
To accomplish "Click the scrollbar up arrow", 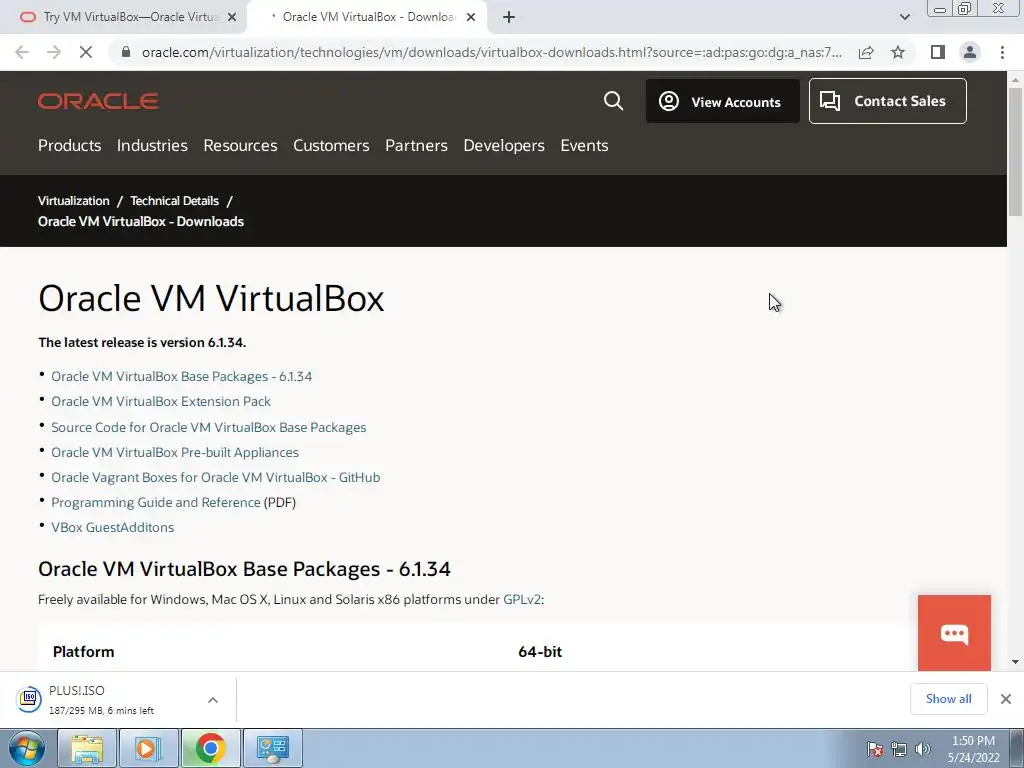I will tap(1015, 80).
